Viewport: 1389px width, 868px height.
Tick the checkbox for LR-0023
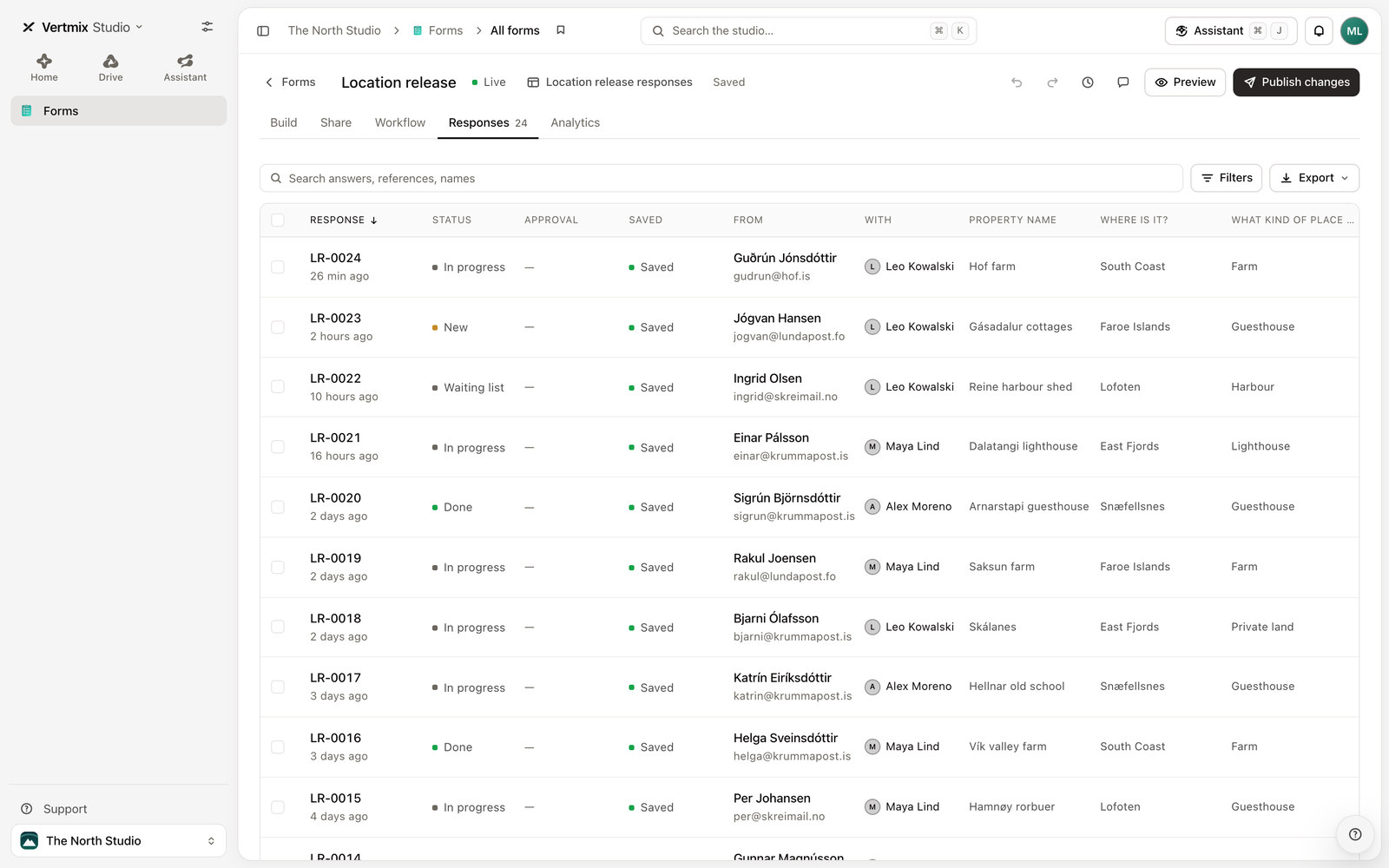[278, 327]
